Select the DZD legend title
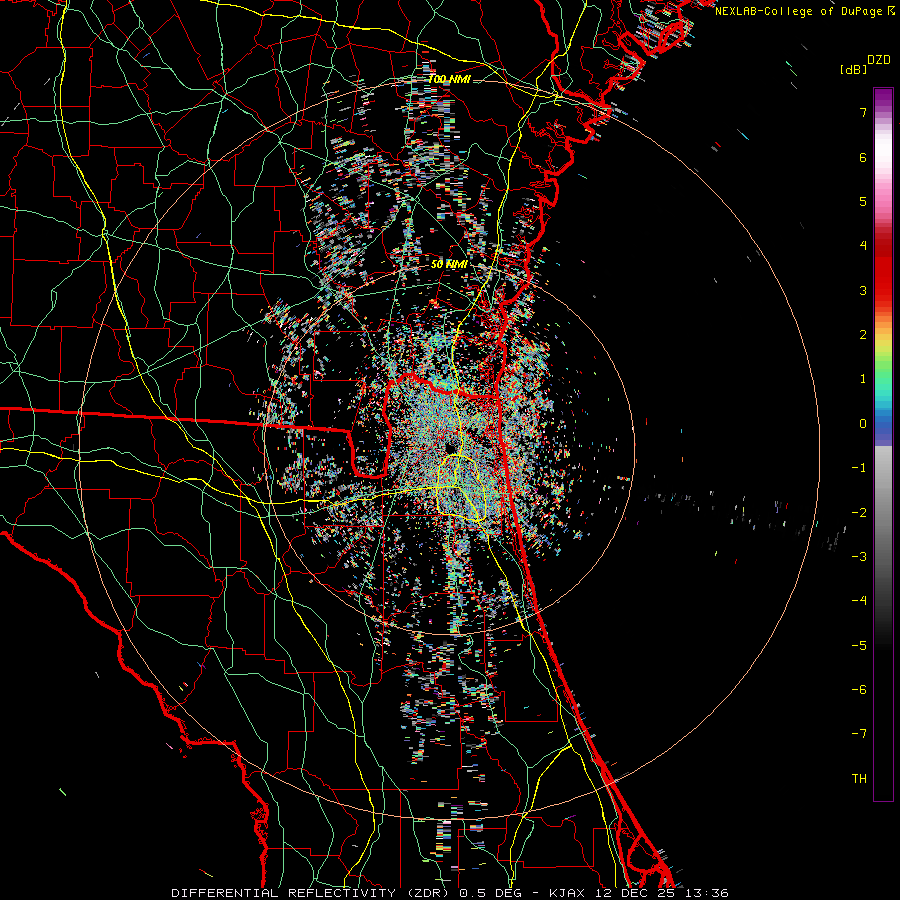 point(878,60)
